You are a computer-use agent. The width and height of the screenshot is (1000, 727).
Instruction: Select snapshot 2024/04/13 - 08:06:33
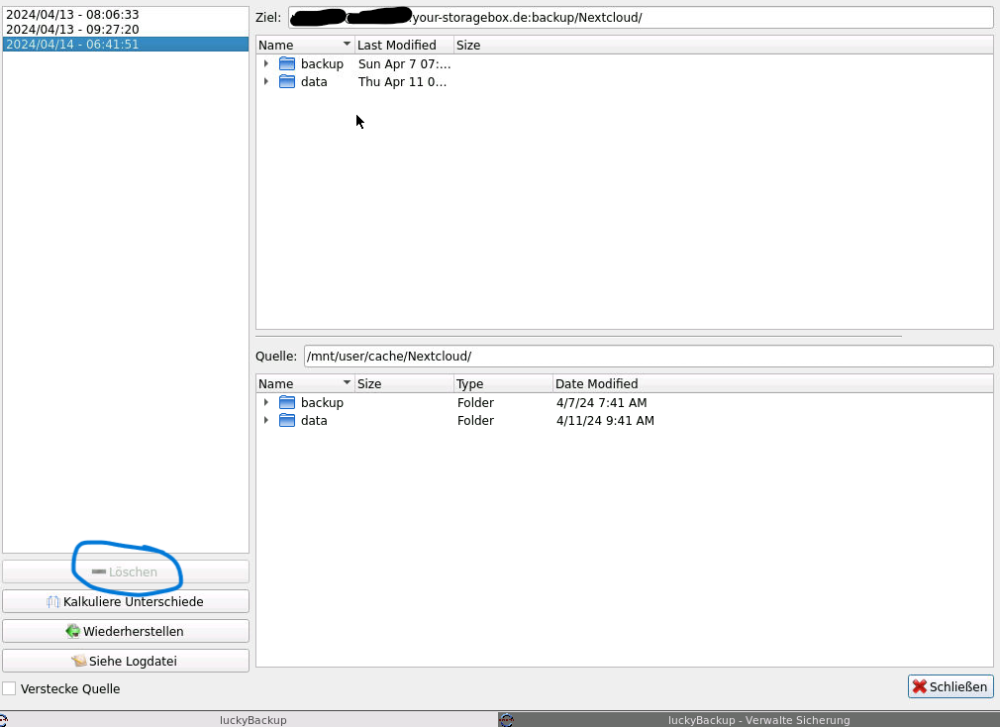(x=126, y=14)
